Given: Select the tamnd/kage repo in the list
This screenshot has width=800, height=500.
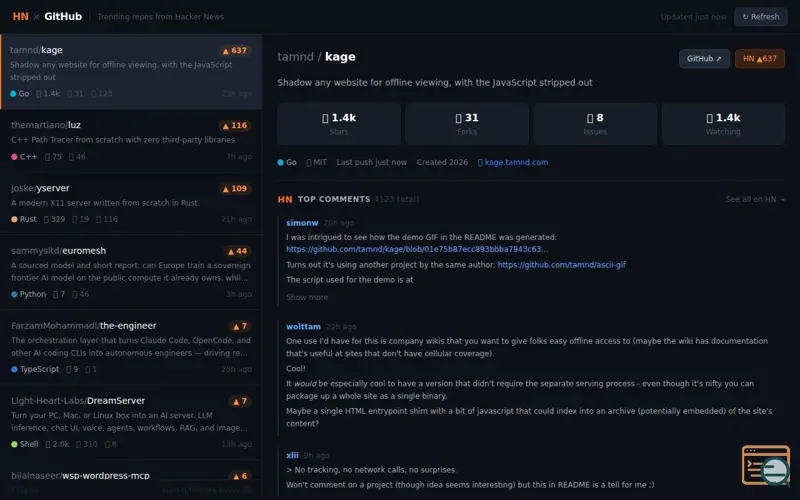Looking at the screenshot, I should coord(131,71).
